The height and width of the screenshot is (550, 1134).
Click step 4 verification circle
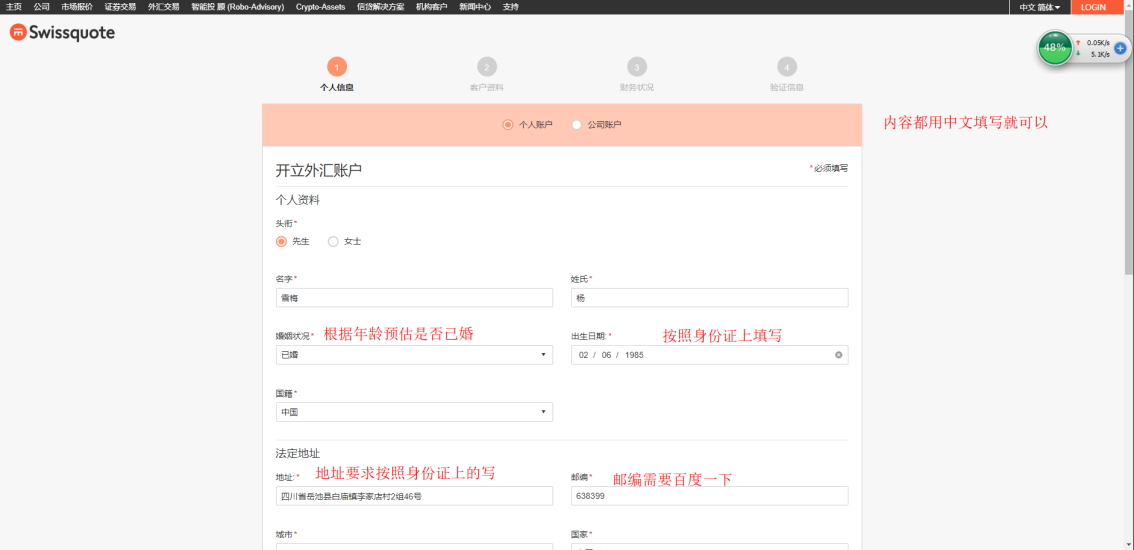coord(787,67)
